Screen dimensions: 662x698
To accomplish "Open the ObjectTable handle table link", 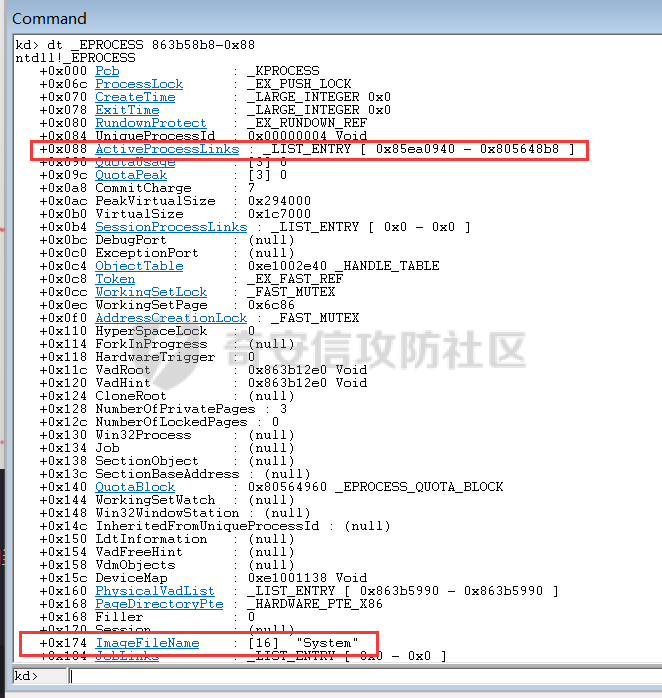I will point(139,266).
